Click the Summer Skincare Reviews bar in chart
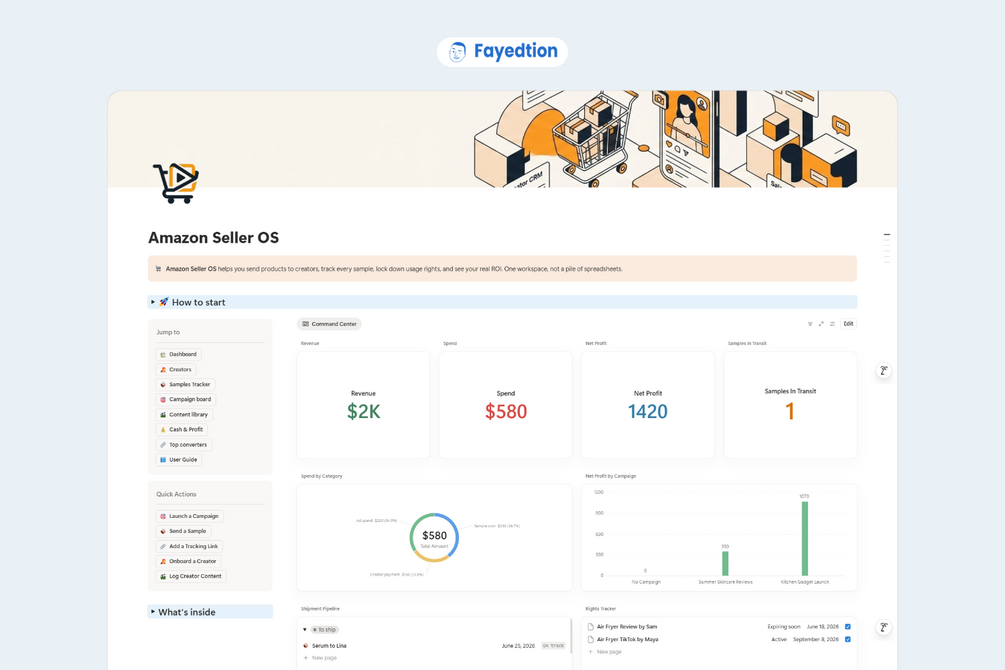1005x670 pixels. coord(726,564)
